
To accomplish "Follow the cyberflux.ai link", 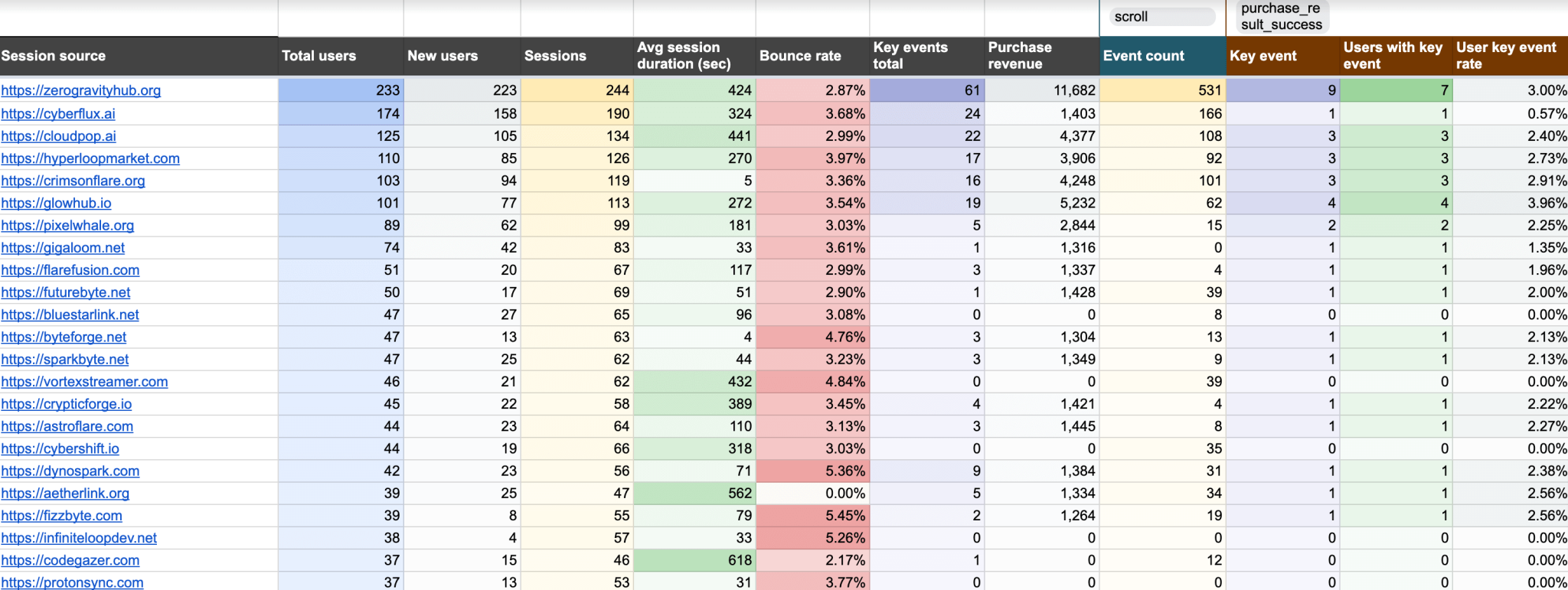I will click(58, 113).
